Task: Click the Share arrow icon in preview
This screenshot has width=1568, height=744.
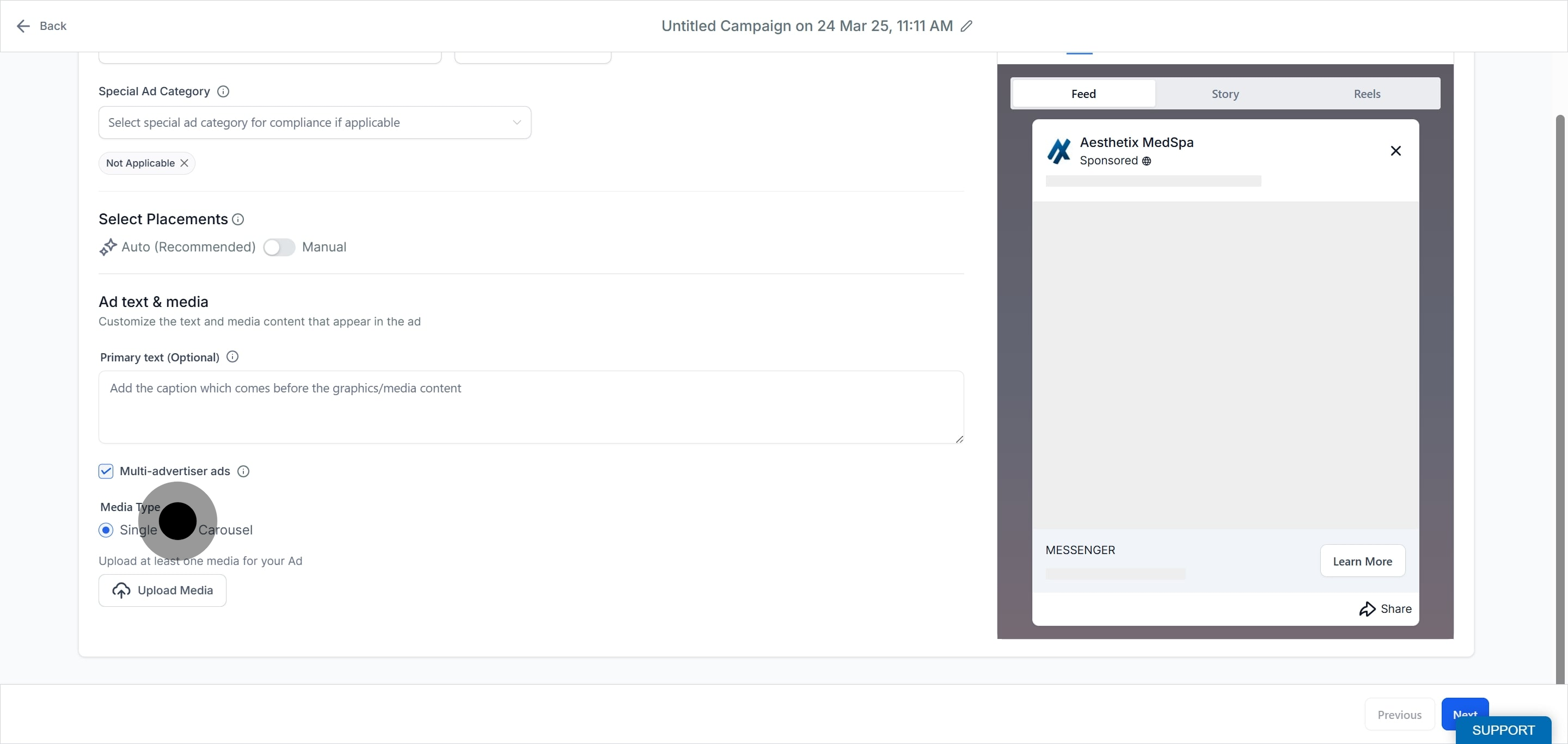Action: pos(1367,609)
